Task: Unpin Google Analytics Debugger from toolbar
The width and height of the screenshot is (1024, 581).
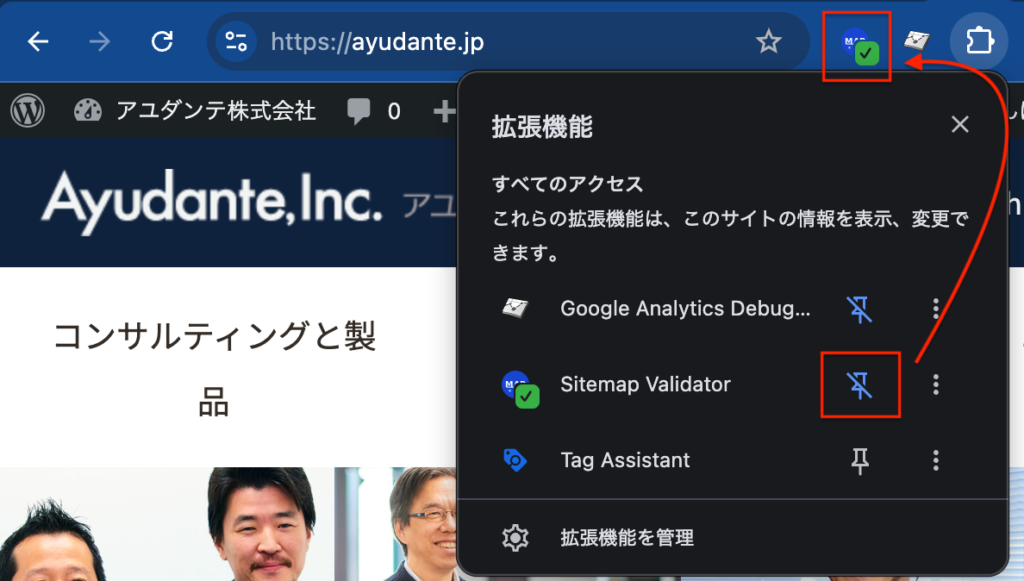Action: click(859, 309)
